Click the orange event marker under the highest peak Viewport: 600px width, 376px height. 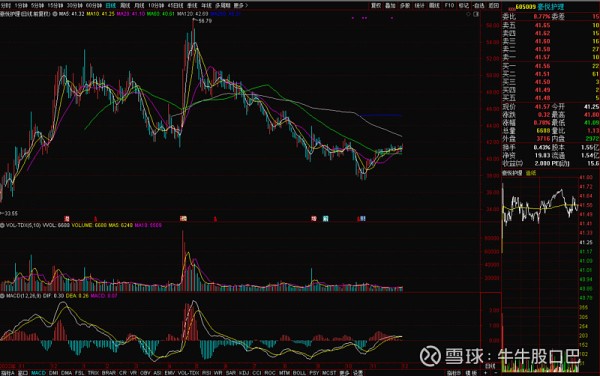[x=184, y=219]
